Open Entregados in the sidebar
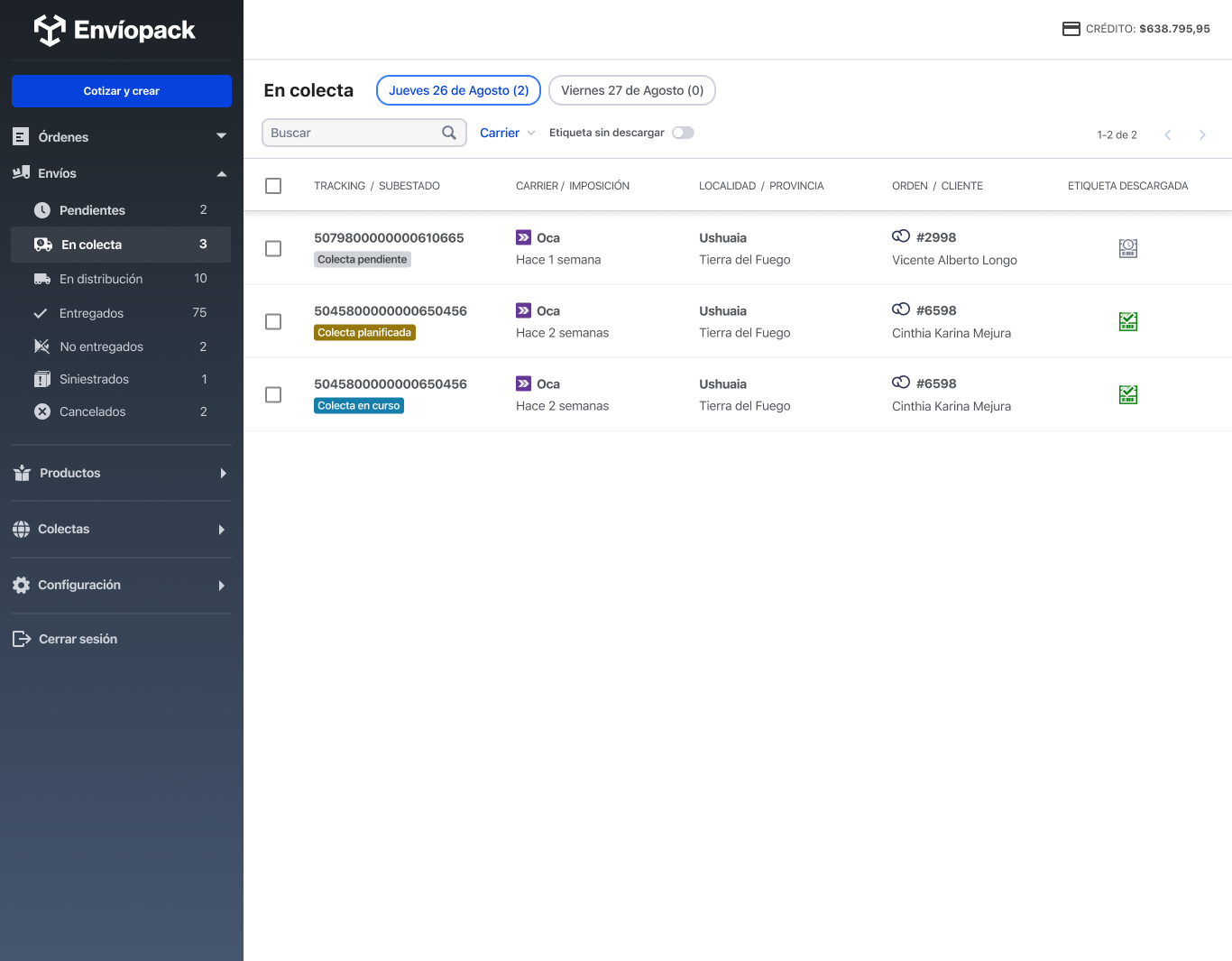The width and height of the screenshot is (1232, 961). point(121,313)
